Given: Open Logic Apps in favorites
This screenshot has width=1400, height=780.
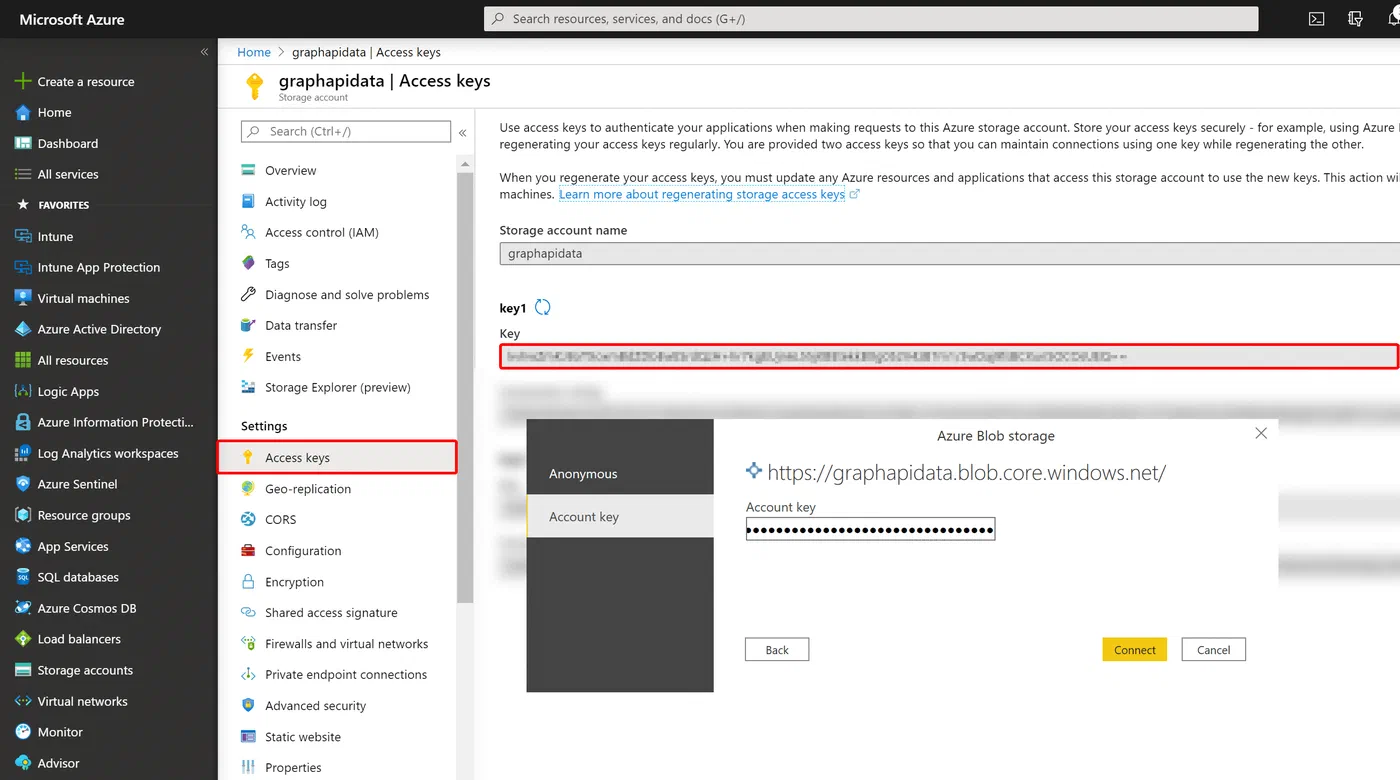Looking at the screenshot, I should [68, 392].
